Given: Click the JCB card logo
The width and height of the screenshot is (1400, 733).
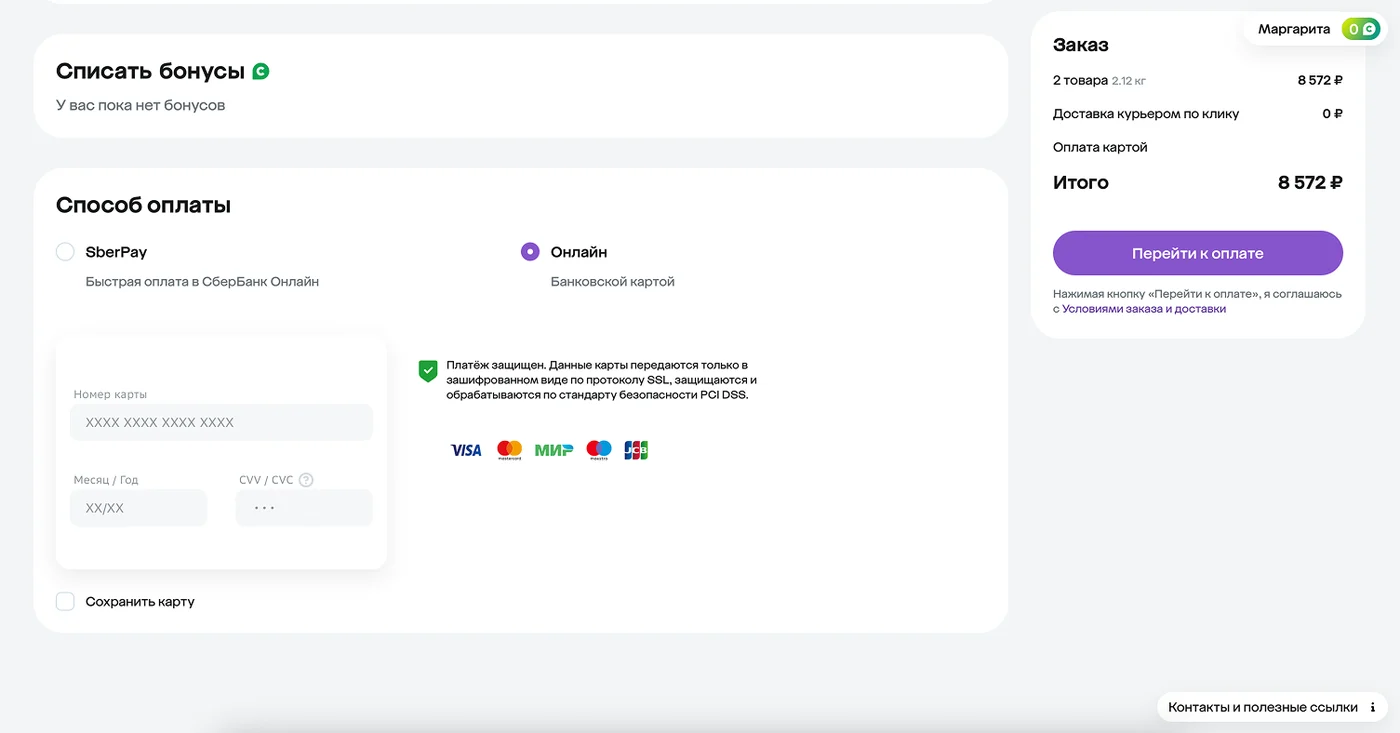Looking at the screenshot, I should pyautogui.click(x=636, y=450).
